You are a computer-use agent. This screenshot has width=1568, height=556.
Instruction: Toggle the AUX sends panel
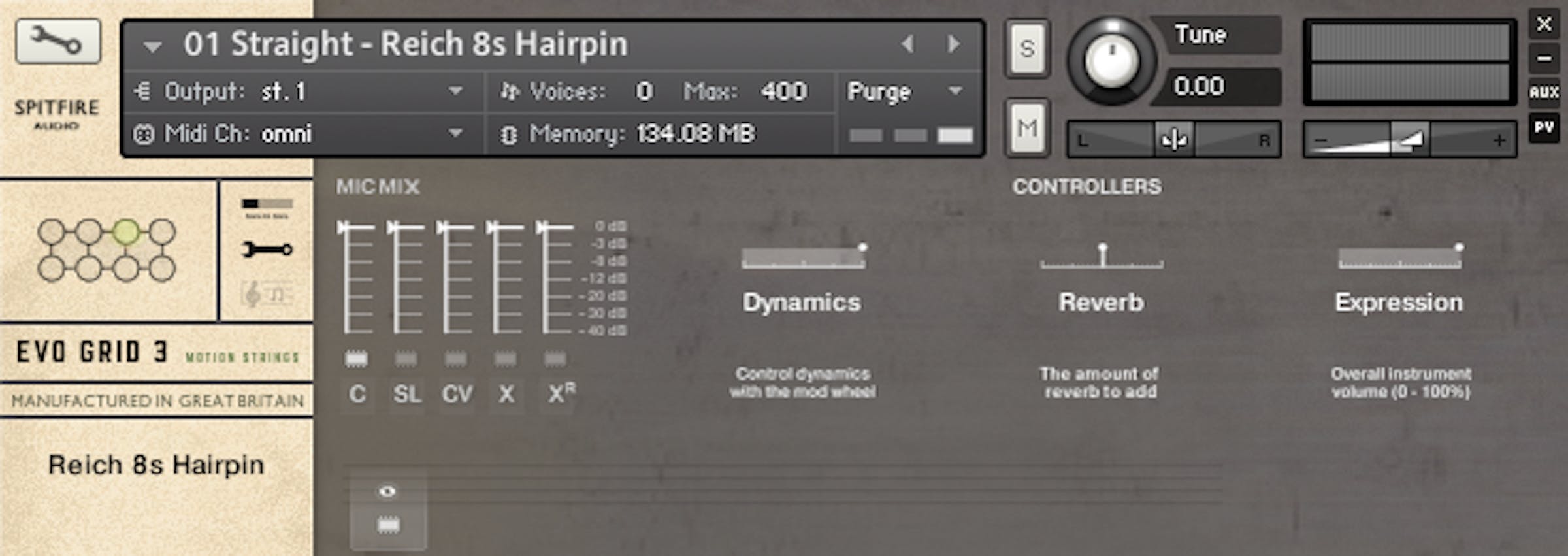point(1544,93)
